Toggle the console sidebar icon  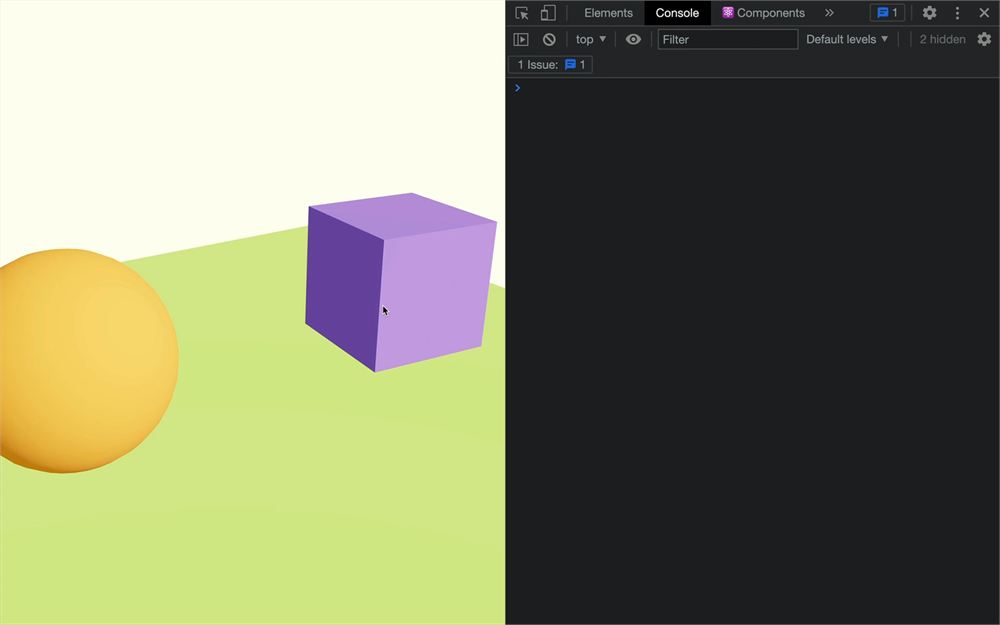click(521, 40)
